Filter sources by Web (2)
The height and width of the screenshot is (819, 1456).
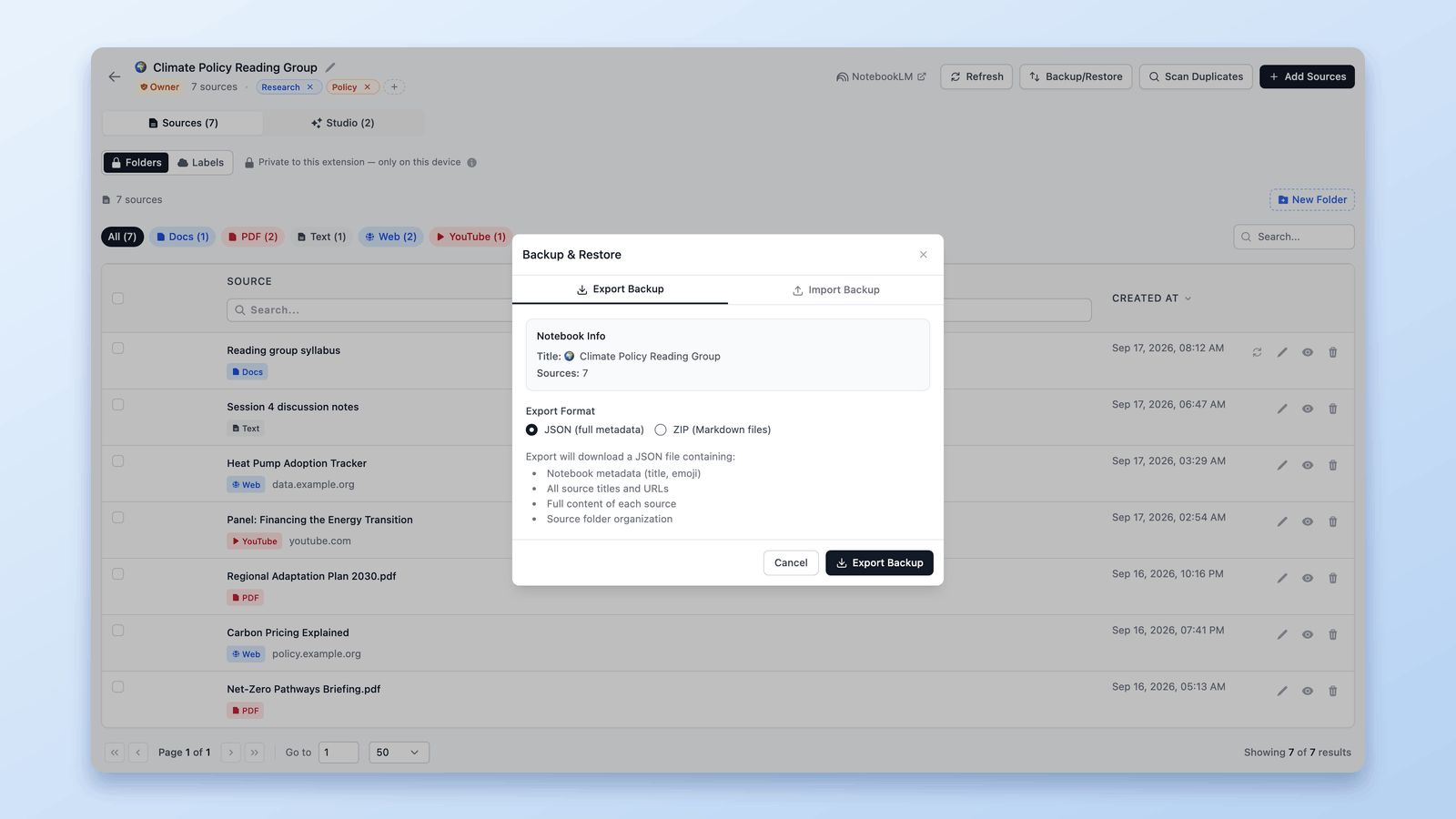[x=391, y=237]
